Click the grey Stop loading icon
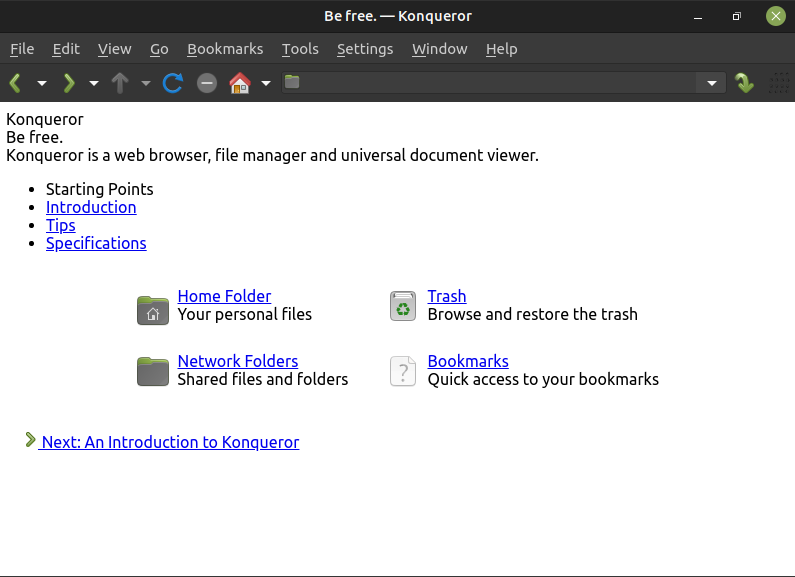Viewport: 795px width, 577px height. tap(207, 83)
